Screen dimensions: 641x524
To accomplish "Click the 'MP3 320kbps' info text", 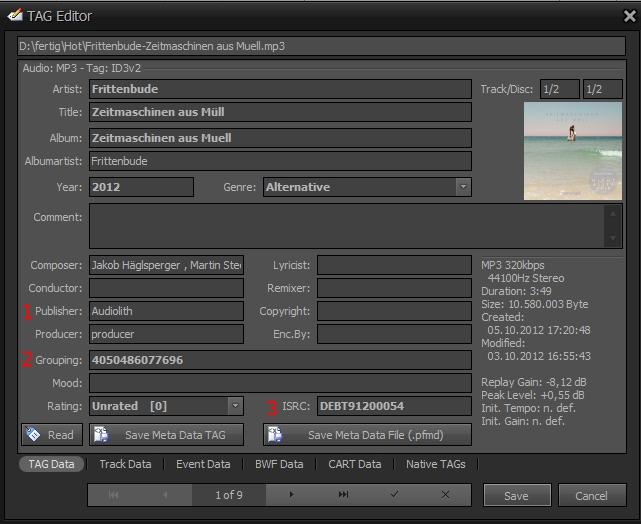I will [x=513, y=265].
